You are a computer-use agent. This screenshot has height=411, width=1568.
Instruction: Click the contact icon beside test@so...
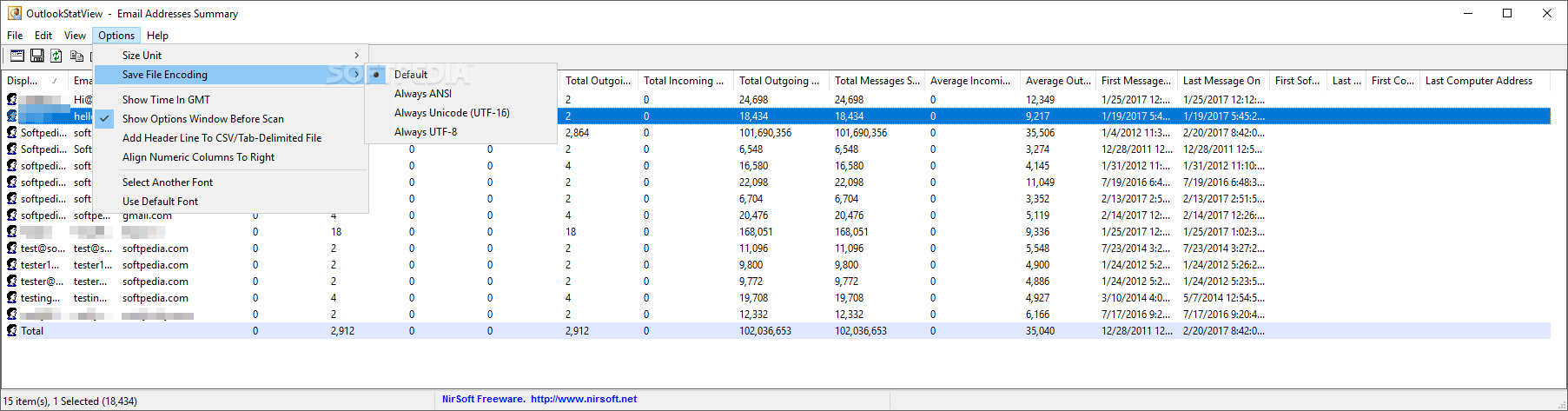tap(12, 249)
